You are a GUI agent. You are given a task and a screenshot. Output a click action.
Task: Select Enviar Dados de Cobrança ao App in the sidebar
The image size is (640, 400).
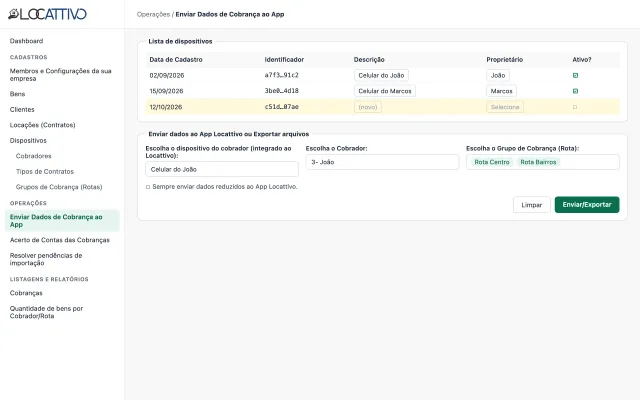[62, 221]
